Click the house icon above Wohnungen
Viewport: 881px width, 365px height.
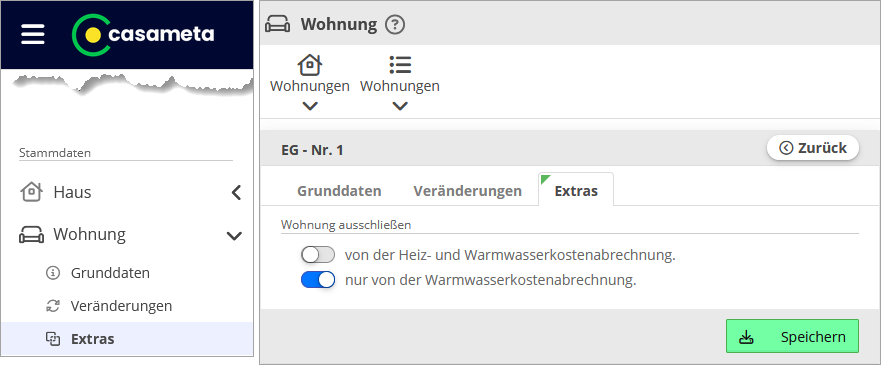[x=310, y=65]
